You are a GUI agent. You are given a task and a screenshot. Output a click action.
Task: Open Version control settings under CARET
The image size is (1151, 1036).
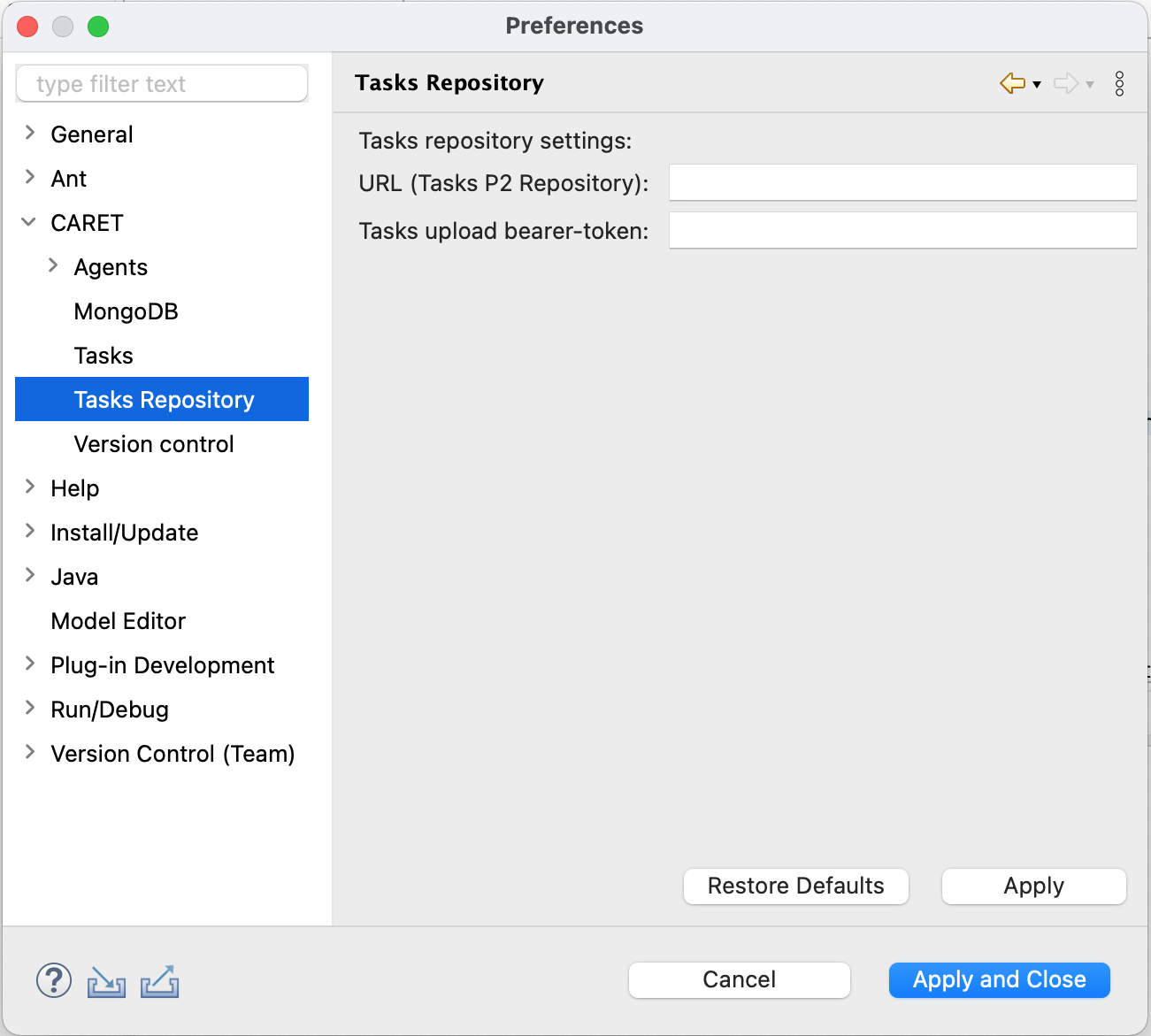(x=153, y=443)
